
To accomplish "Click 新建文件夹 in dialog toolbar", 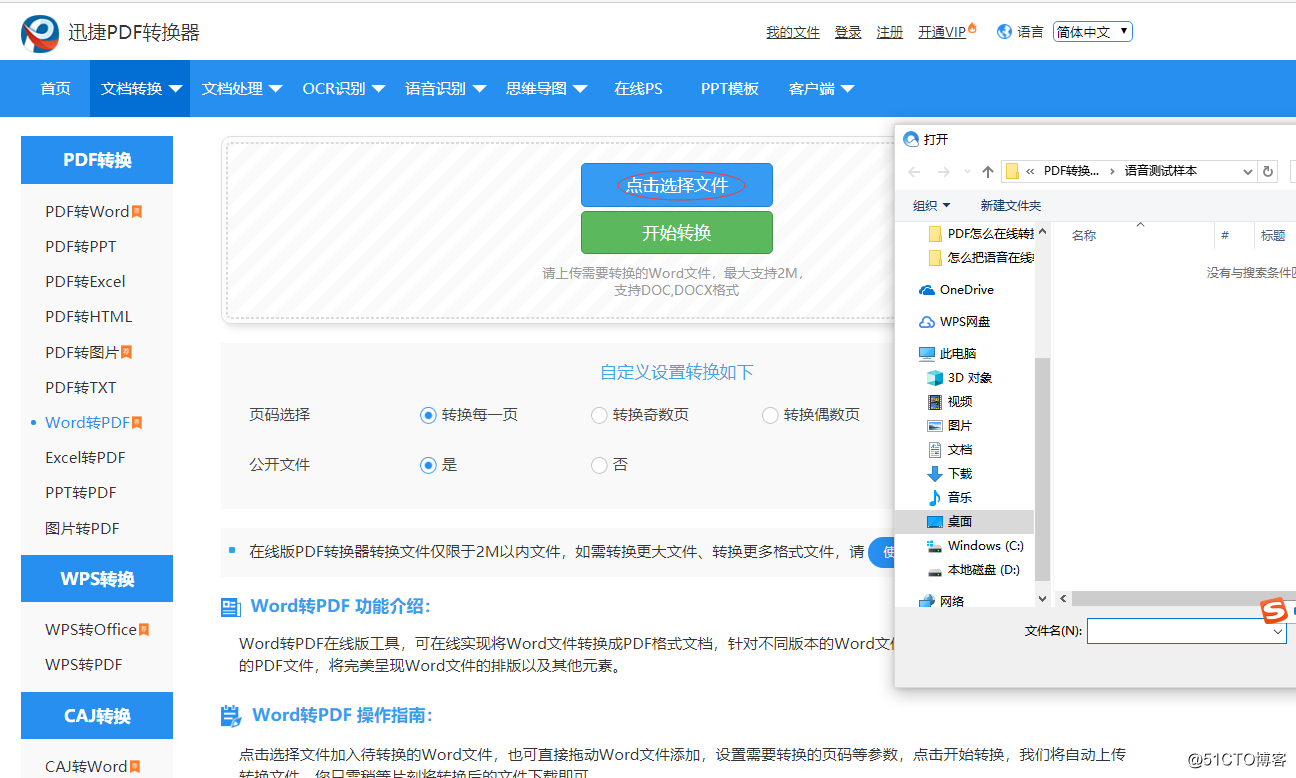I will point(1011,206).
